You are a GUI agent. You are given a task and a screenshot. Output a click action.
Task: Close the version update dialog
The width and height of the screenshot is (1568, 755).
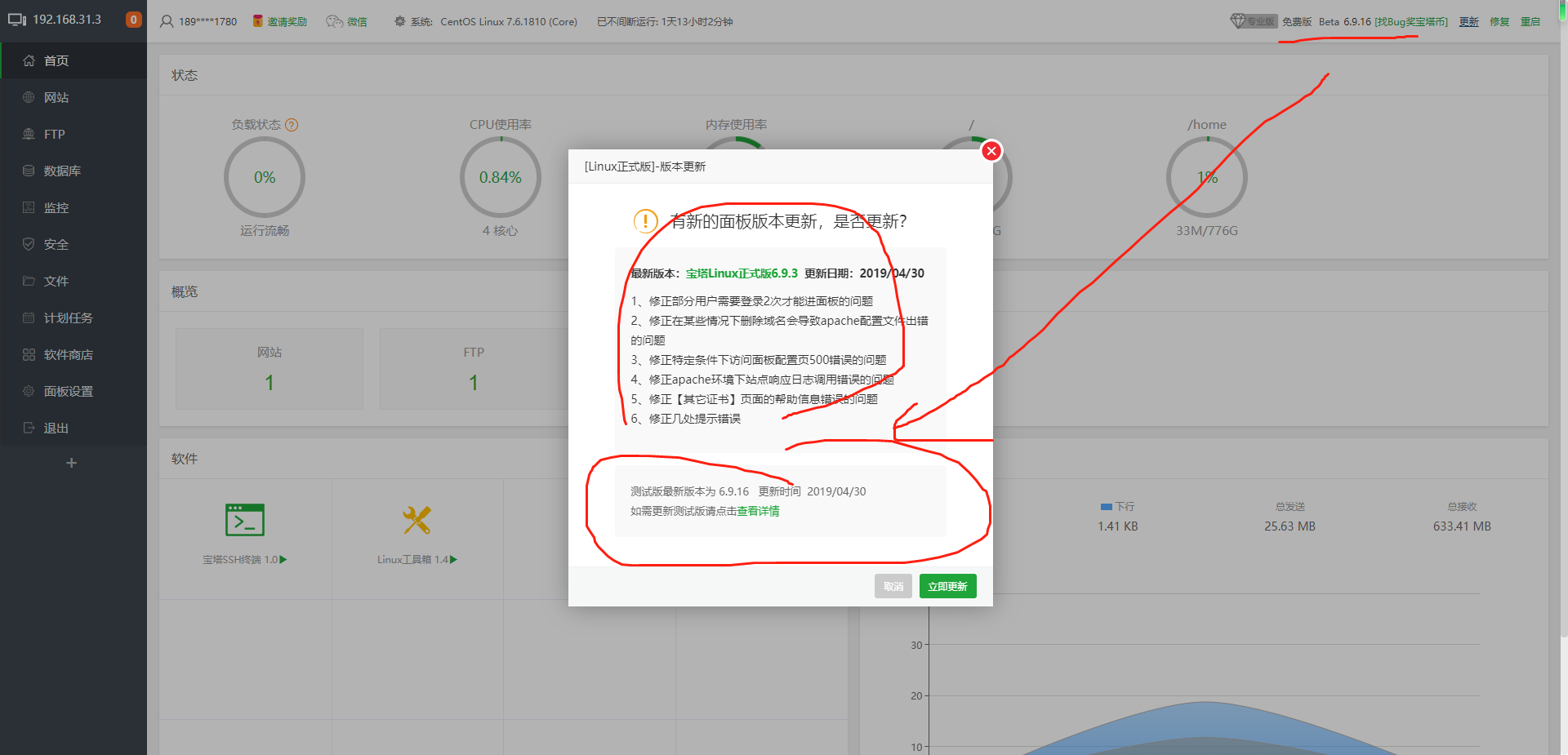coord(991,151)
